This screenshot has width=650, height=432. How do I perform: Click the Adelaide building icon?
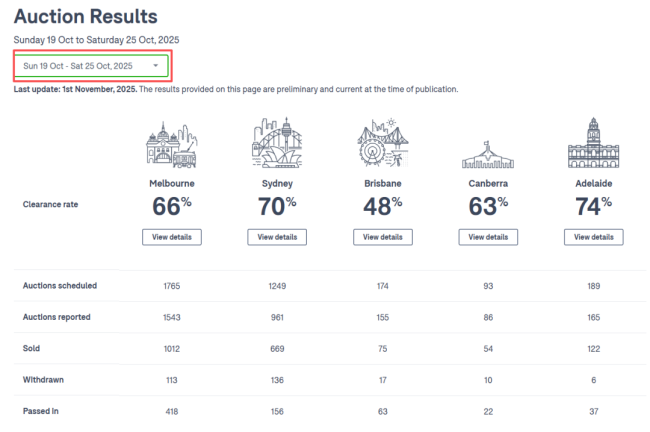click(x=593, y=144)
